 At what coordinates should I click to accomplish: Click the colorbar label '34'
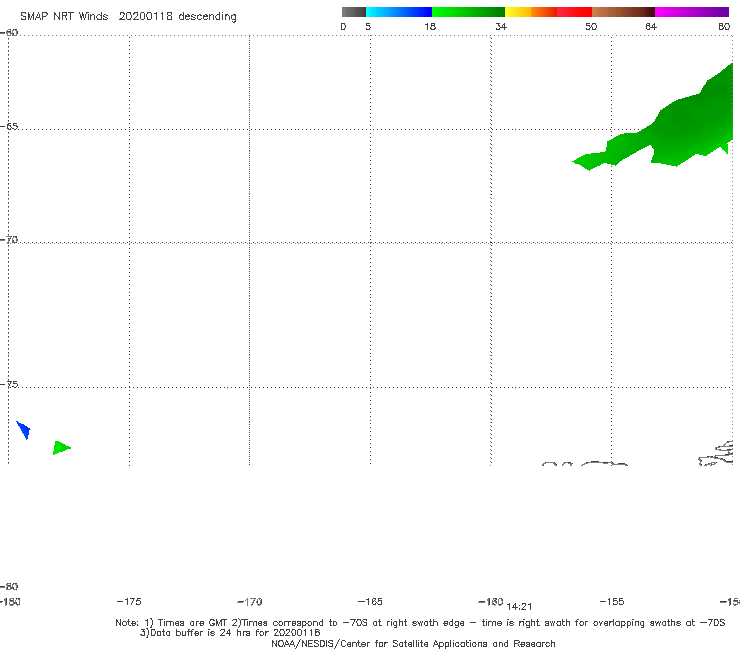(501, 27)
